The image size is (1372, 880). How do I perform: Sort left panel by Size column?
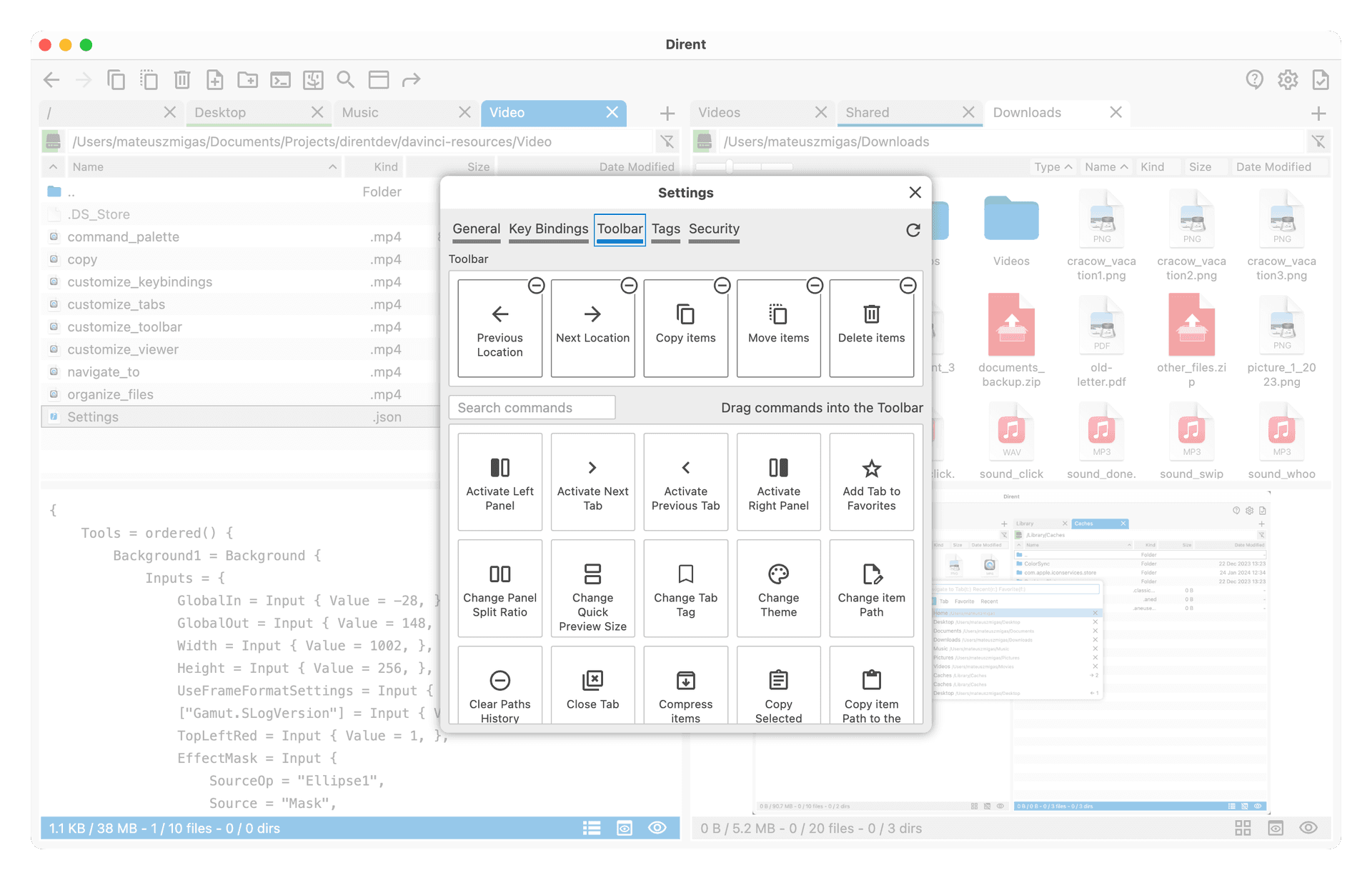click(x=450, y=166)
